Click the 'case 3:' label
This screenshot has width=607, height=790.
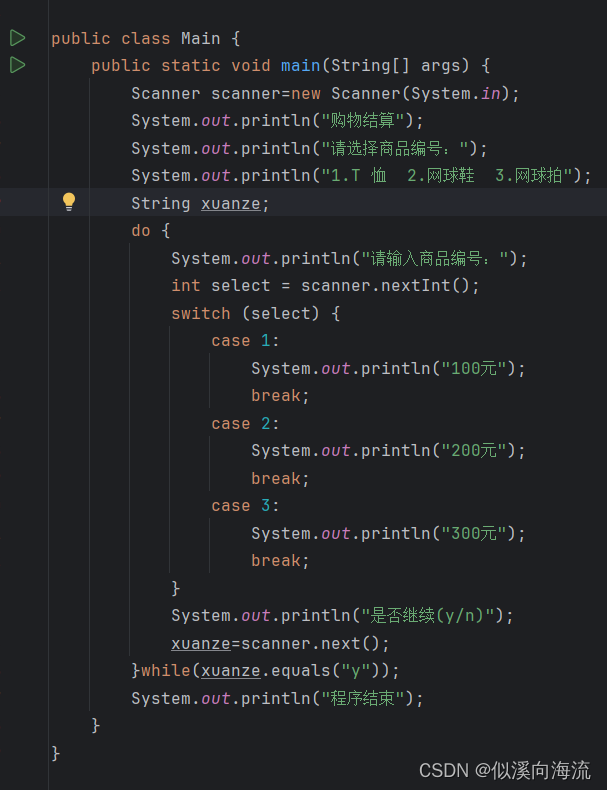tap(245, 505)
